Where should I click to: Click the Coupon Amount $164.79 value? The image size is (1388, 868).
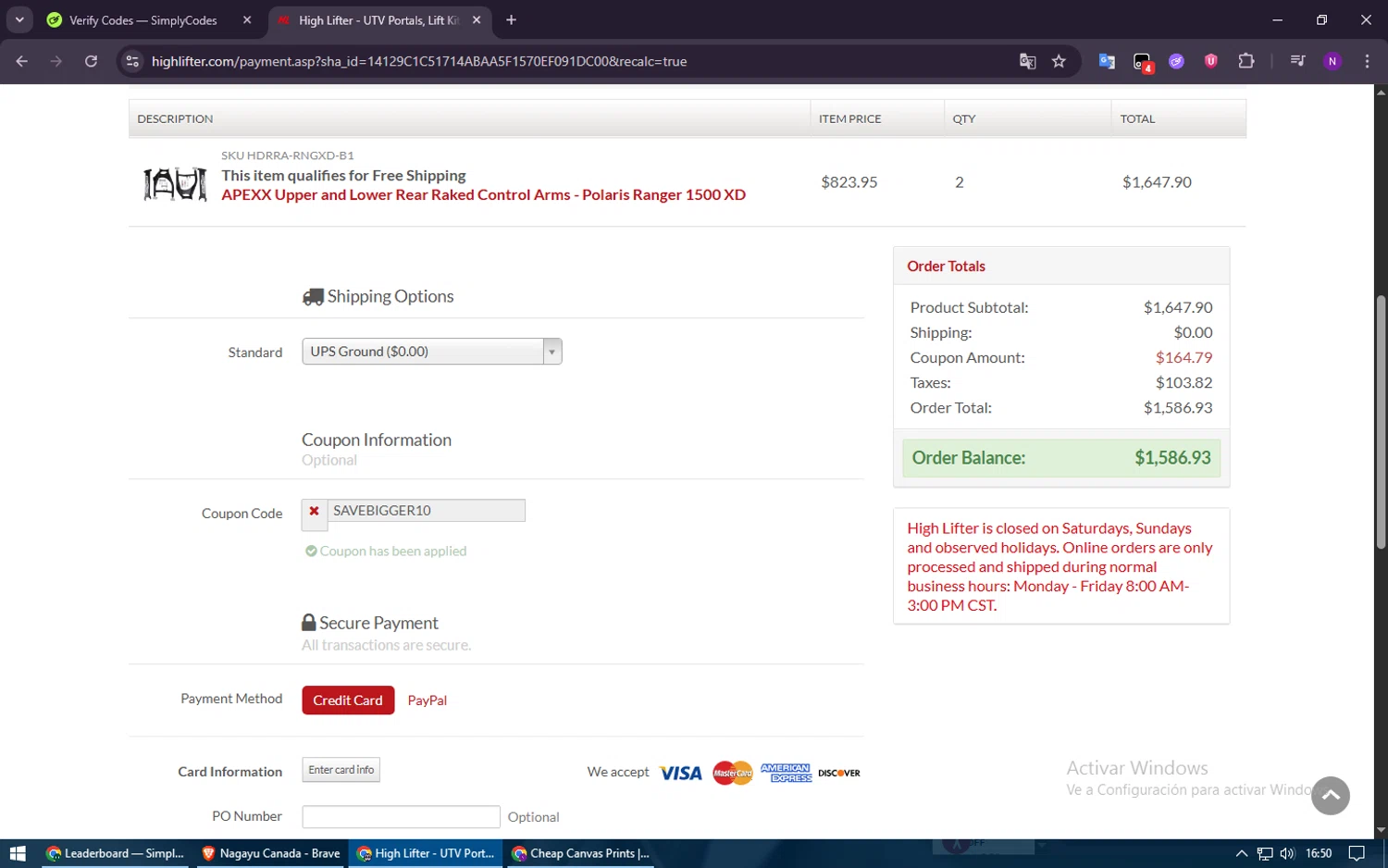tap(1184, 358)
